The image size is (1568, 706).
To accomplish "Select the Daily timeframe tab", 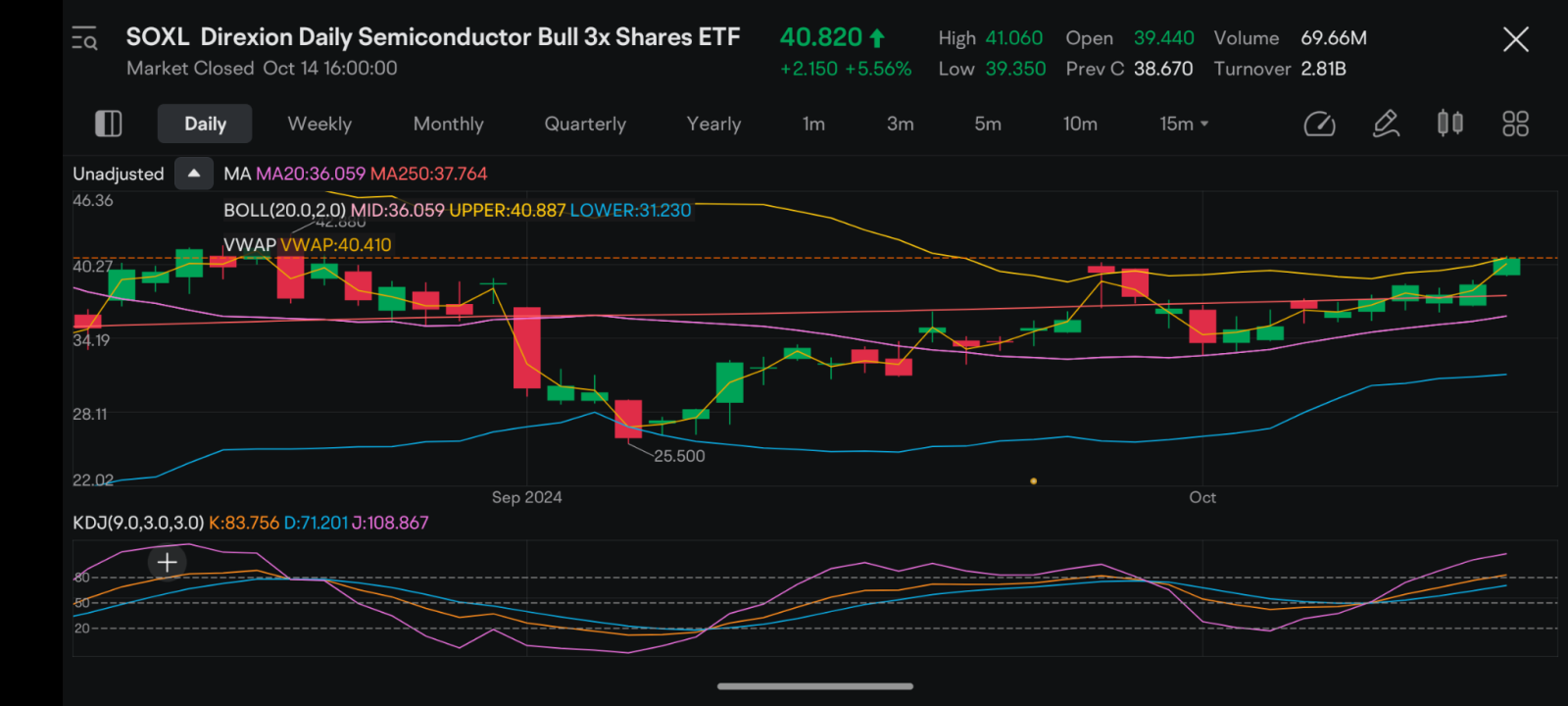I will click(205, 124).
